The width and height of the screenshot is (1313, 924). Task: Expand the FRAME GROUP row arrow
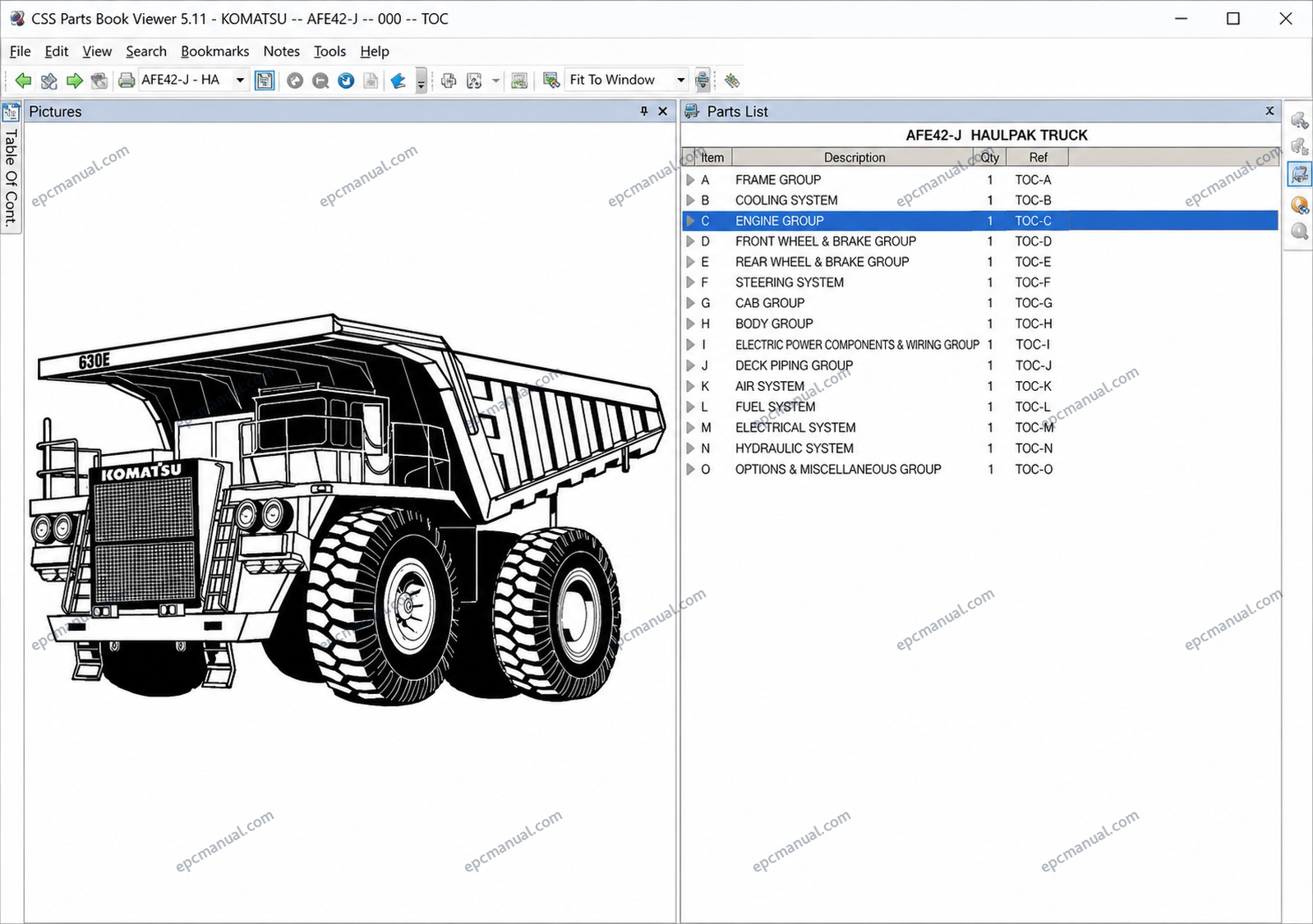click(690, 179)
